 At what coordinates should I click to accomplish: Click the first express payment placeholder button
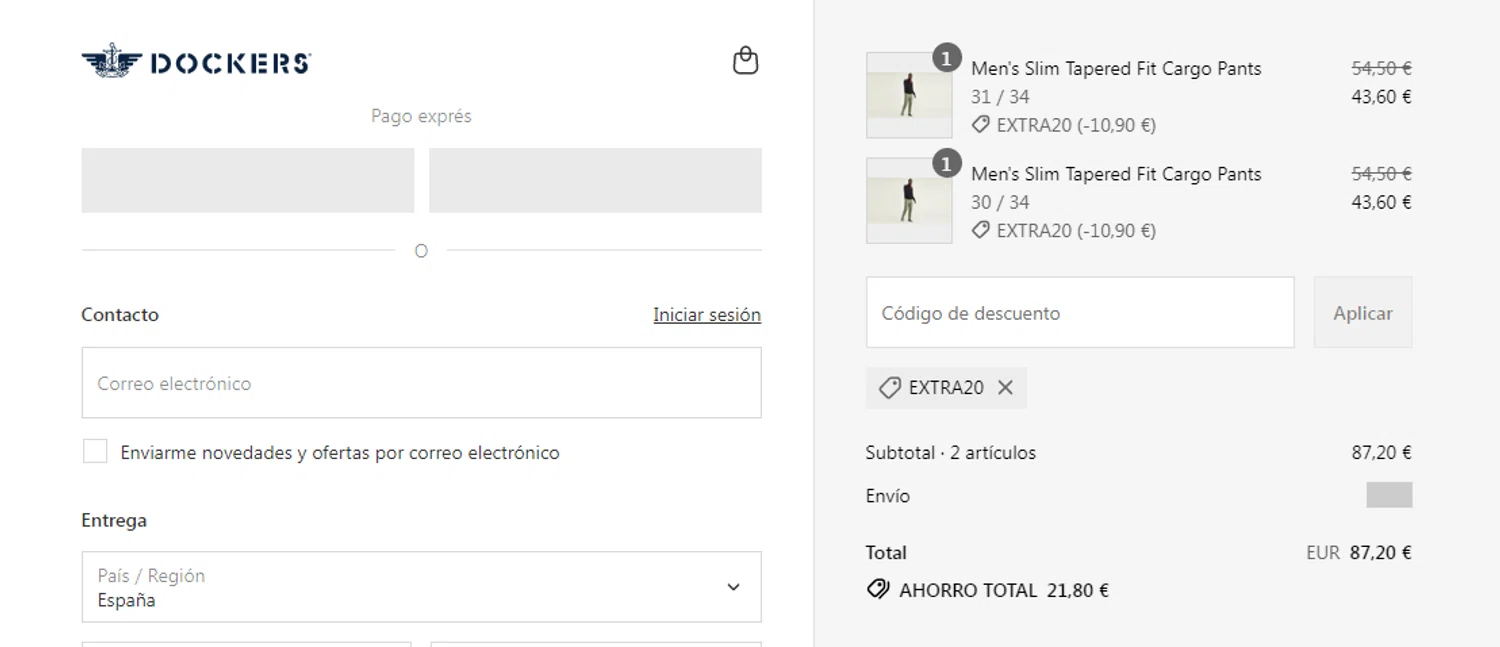point(248,180)
